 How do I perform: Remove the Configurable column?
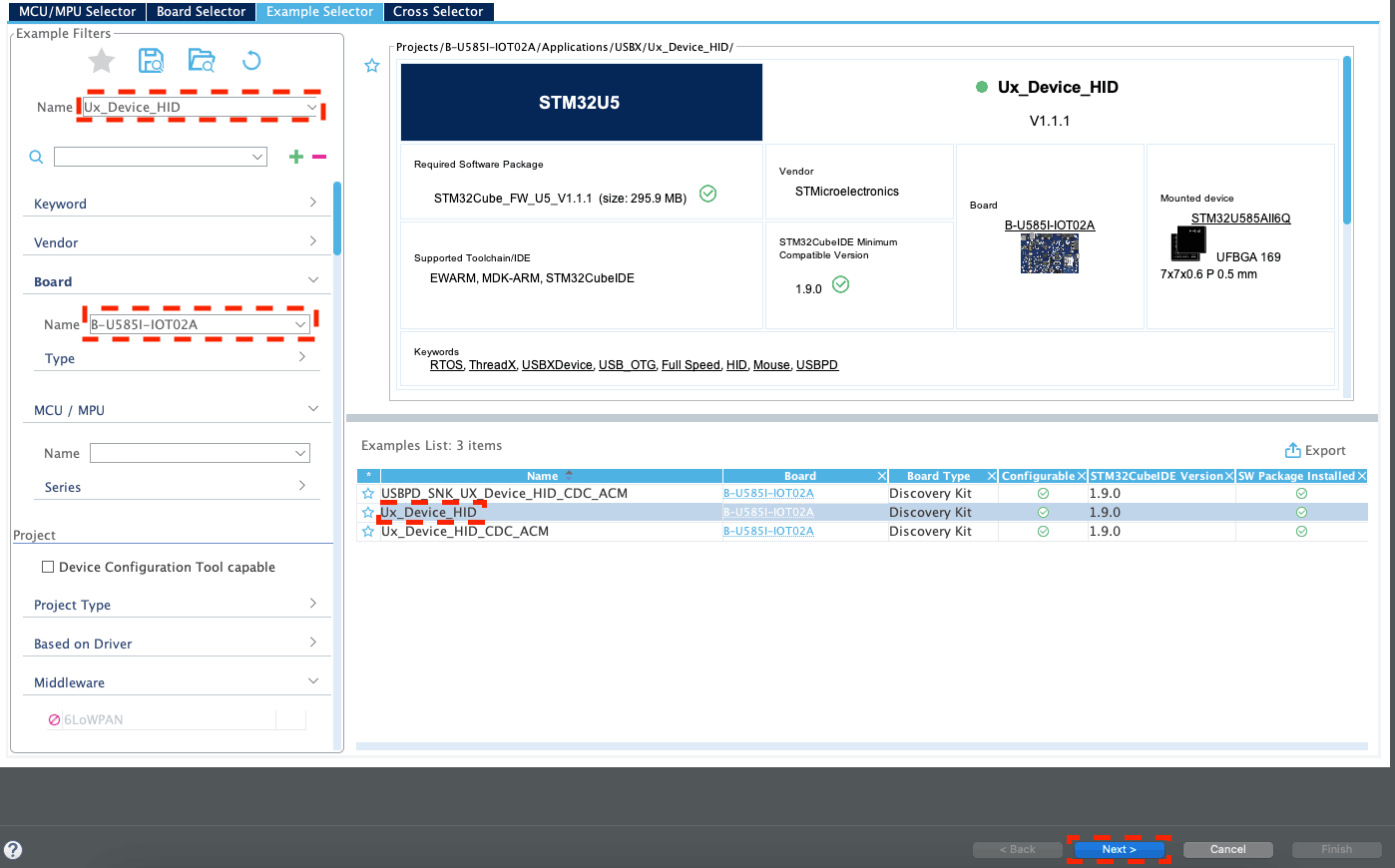(1082, 476)
